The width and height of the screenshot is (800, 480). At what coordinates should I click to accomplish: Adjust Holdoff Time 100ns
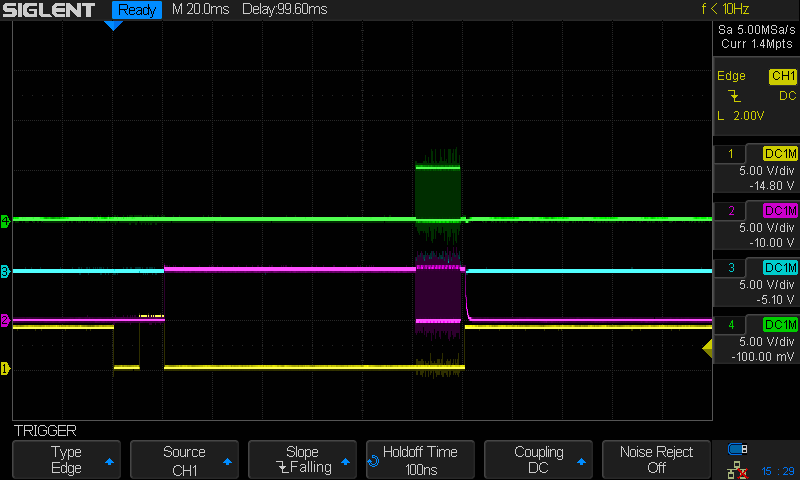(420, 460)
